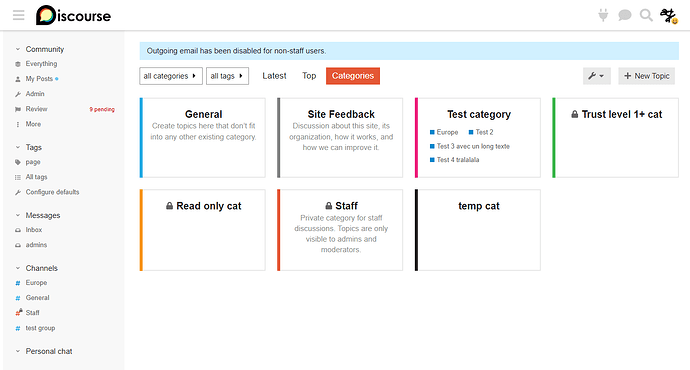Switch to the Top tab
This screenshot has height=370, width=690.
click(x=309, y=76)
